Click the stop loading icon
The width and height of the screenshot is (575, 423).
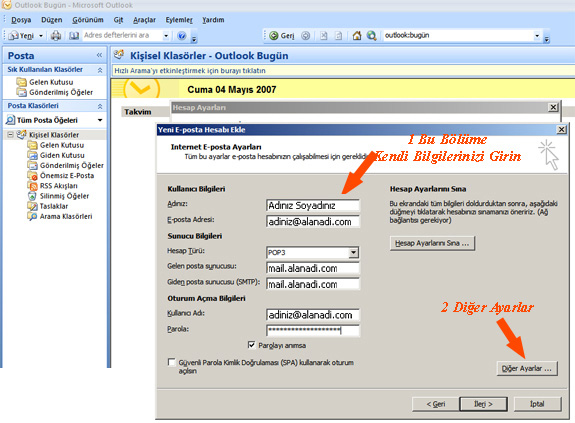(323, 36)
